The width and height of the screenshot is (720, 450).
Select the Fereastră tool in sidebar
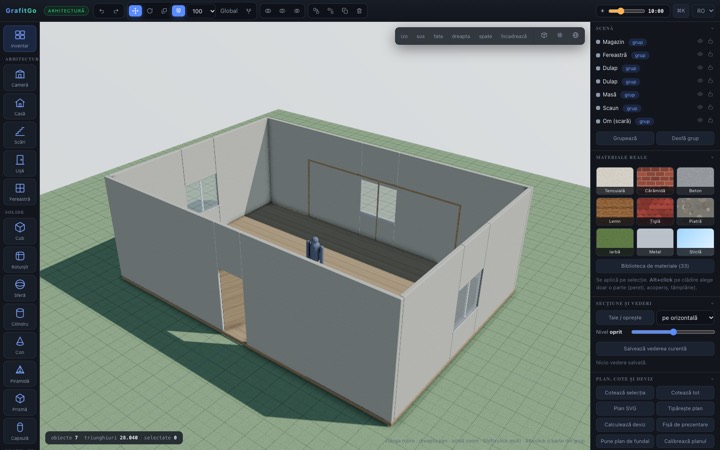click(20, 192)
